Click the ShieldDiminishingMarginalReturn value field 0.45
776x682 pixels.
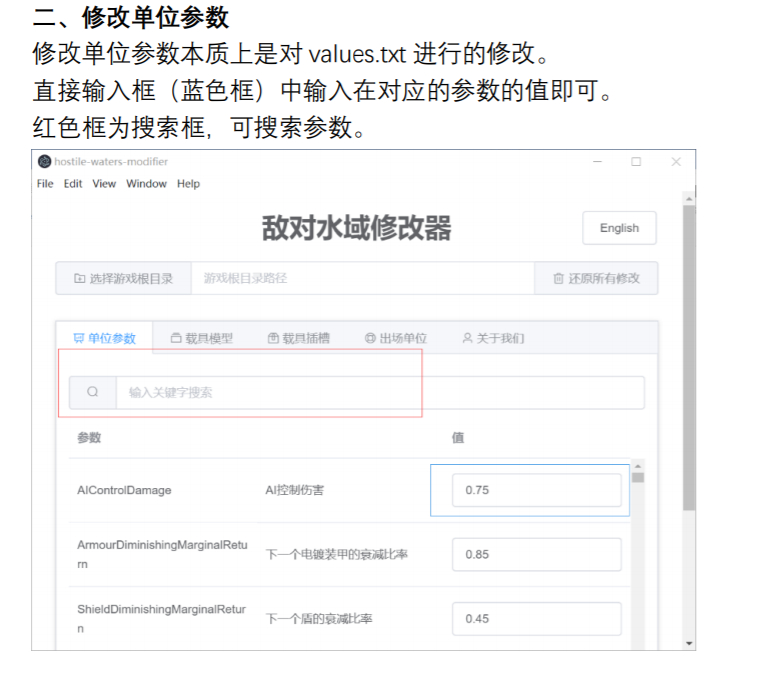[537, 619]
